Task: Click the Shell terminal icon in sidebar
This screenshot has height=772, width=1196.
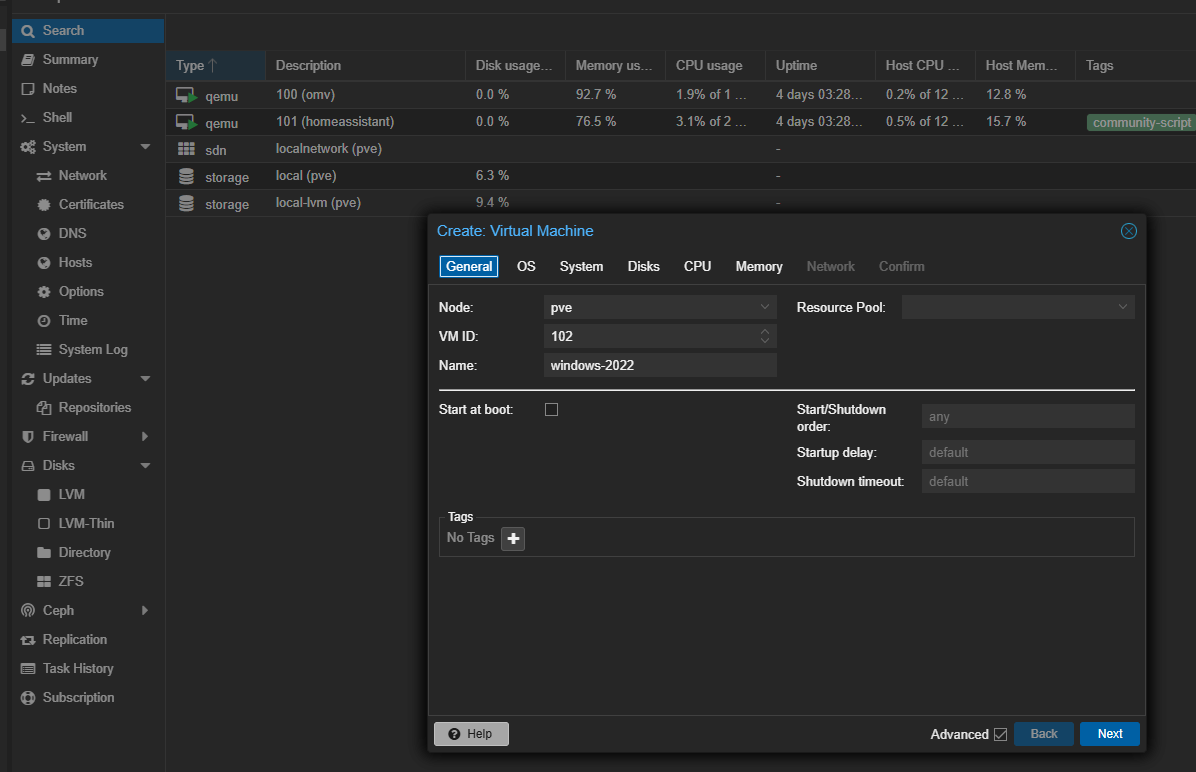Action: pos(28,118)
